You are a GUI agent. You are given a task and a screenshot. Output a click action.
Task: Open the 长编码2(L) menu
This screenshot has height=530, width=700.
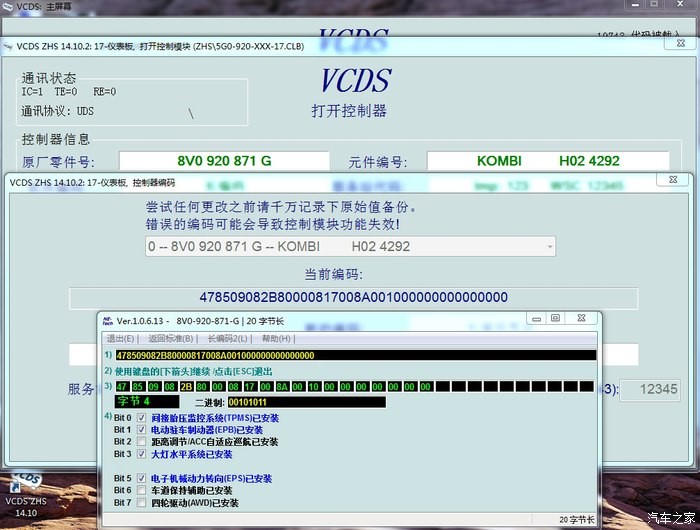coord(226,339)
